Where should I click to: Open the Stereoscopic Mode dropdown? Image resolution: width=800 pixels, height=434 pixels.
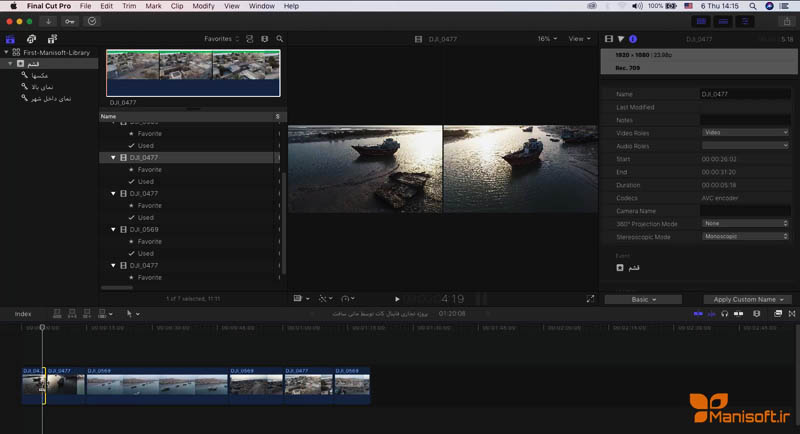[745, 237]
